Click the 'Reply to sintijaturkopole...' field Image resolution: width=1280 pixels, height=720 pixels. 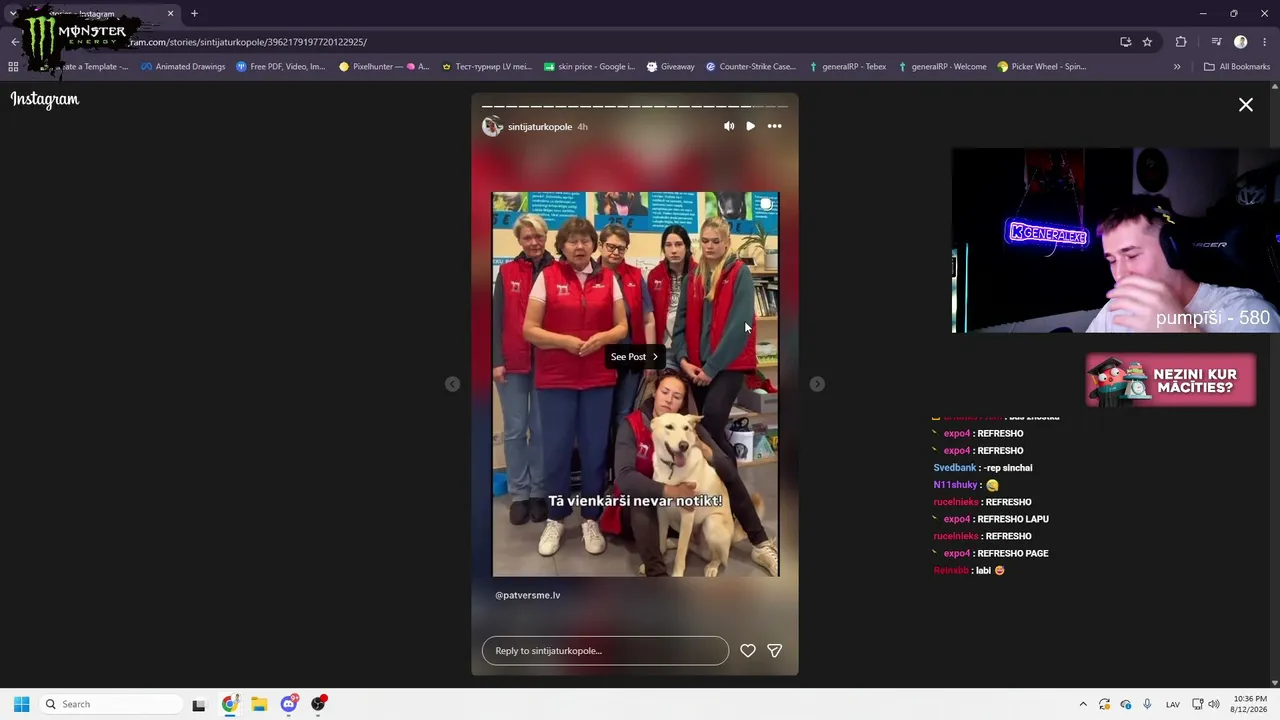[605, 651]
